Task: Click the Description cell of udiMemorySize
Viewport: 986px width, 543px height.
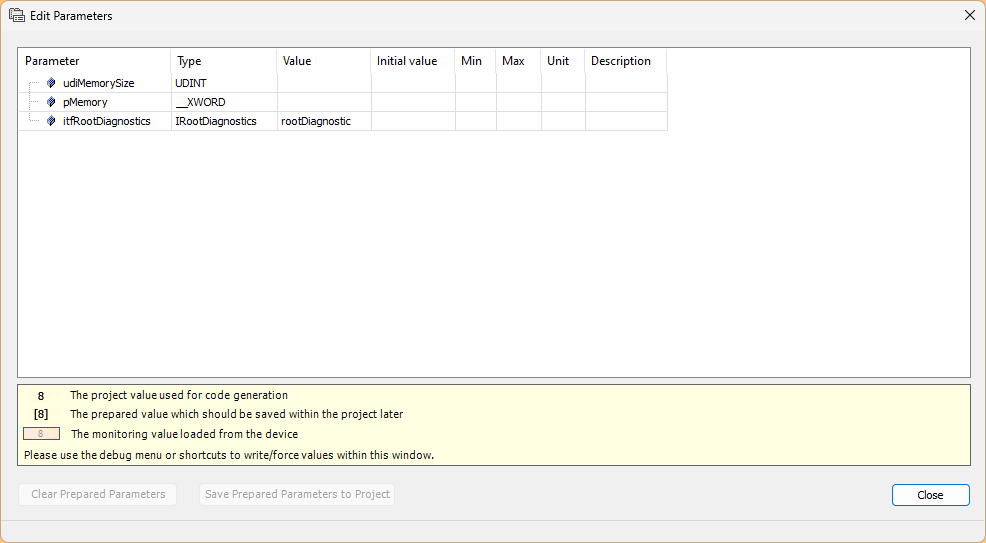Action: coord(626,83)
